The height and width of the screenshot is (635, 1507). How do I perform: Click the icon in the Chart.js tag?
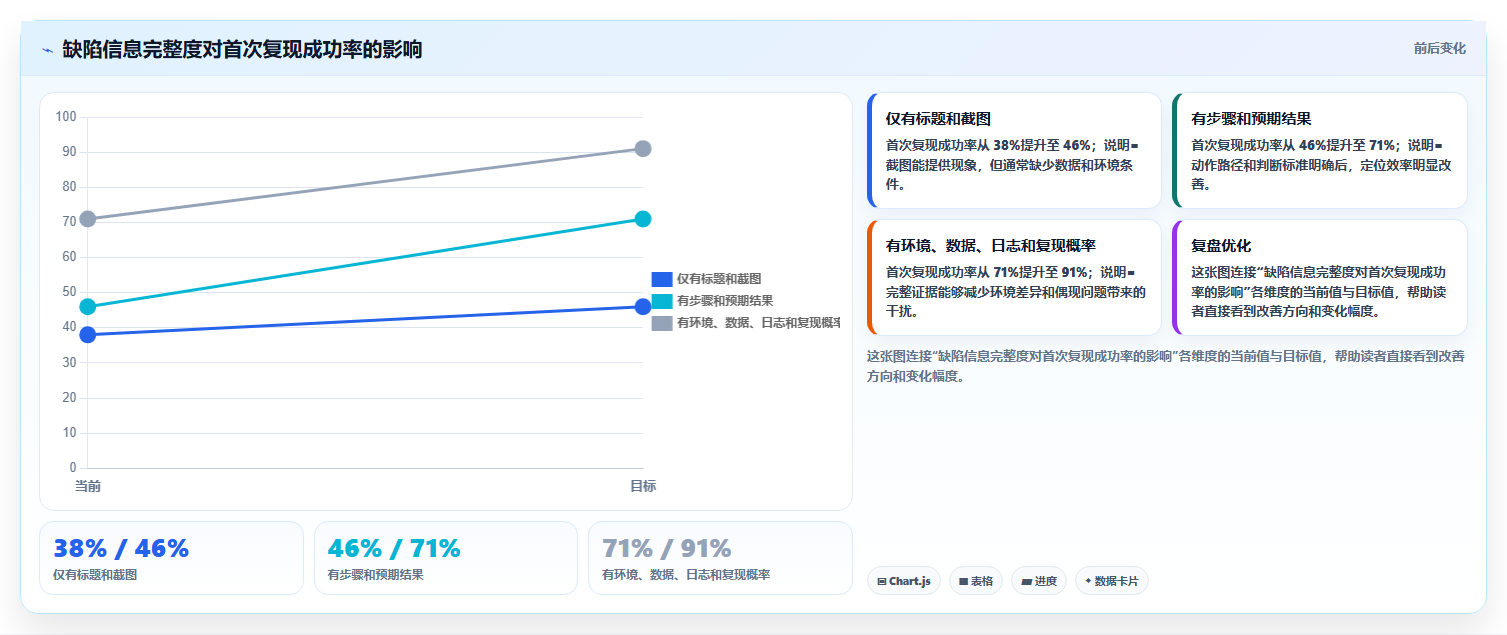pos(882,581)
